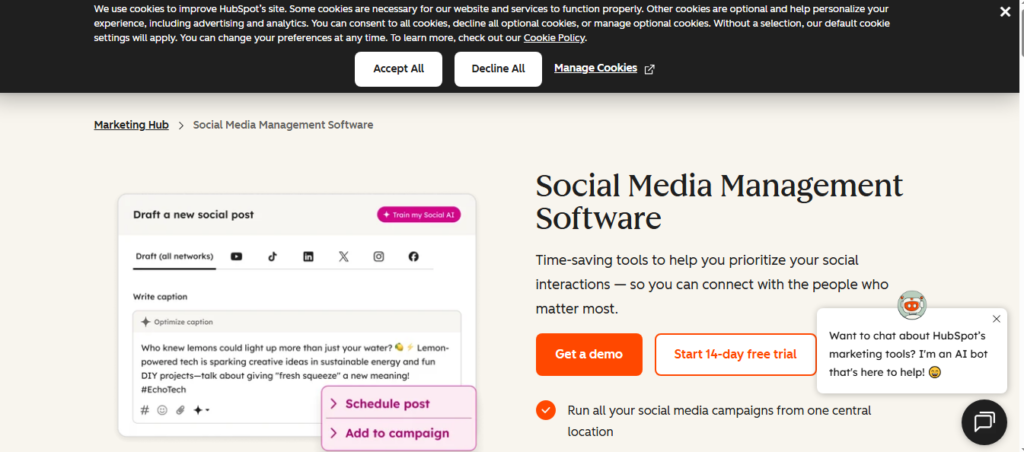Click the Social Media Management Software breadcrumb text
1024x452 pixels.
[x=283, y=125]
